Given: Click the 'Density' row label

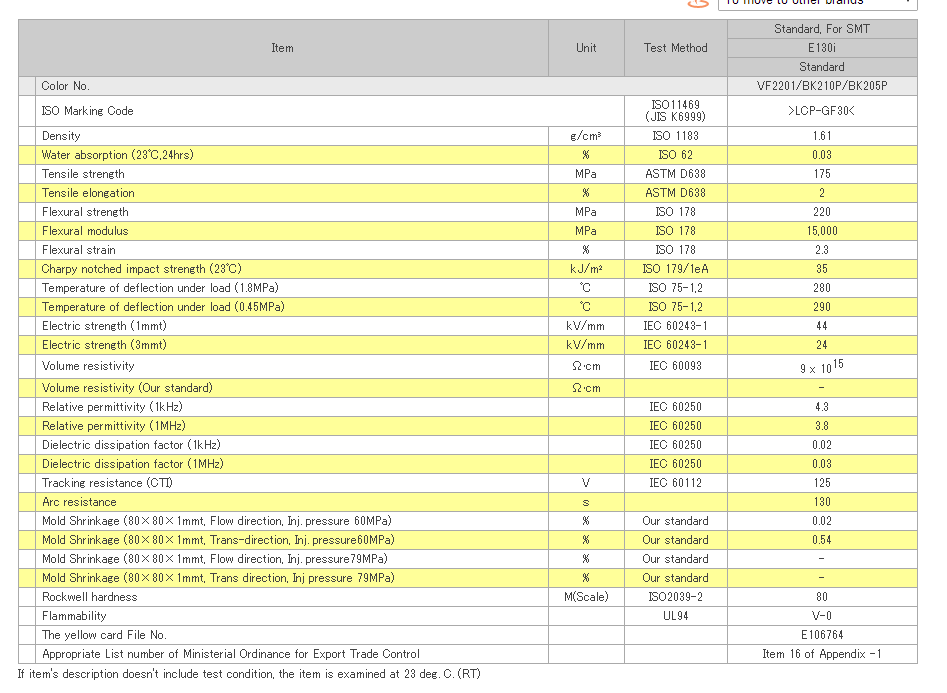Looking at the screenshot, I should [61, 136].
